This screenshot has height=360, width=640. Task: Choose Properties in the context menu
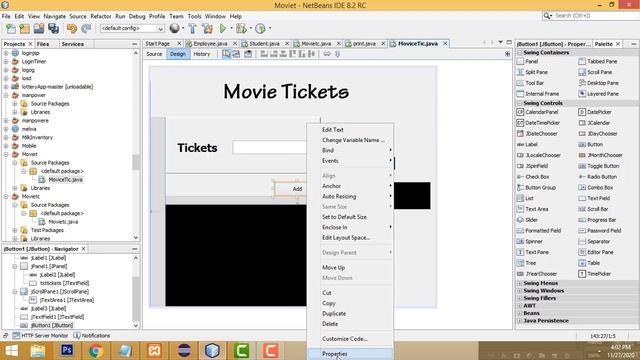[350, 354]
